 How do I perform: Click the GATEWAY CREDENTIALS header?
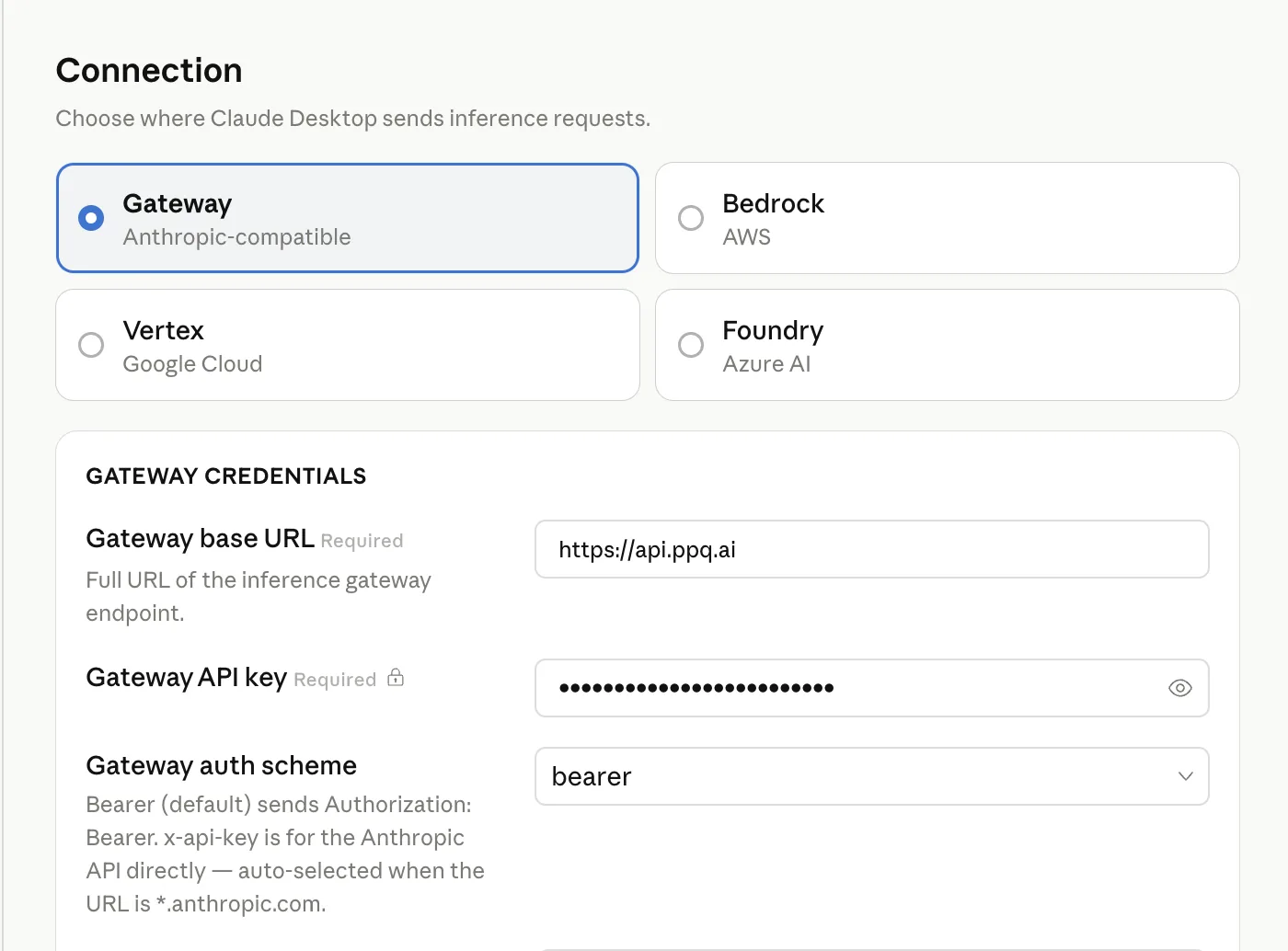click(225, 475)
